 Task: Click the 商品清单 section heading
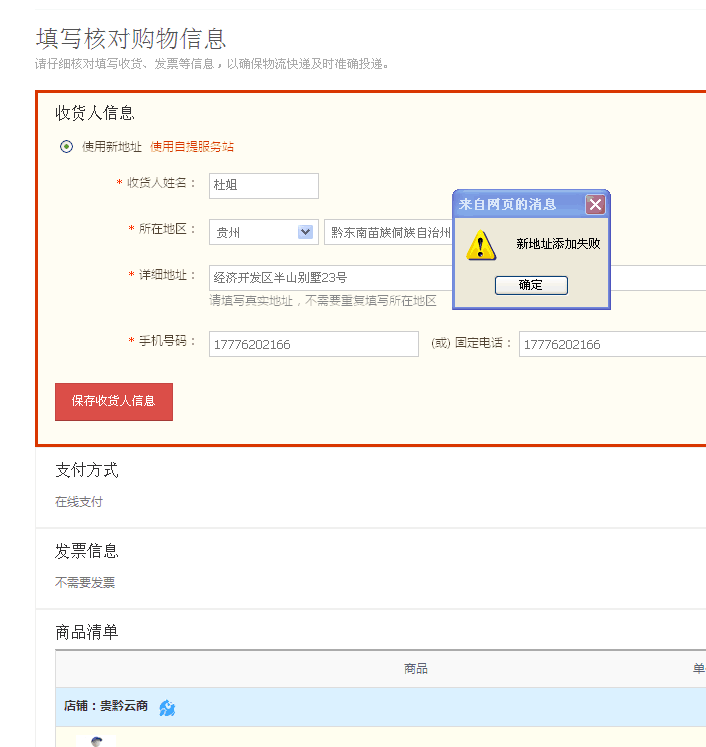click(x=87, y=632)
